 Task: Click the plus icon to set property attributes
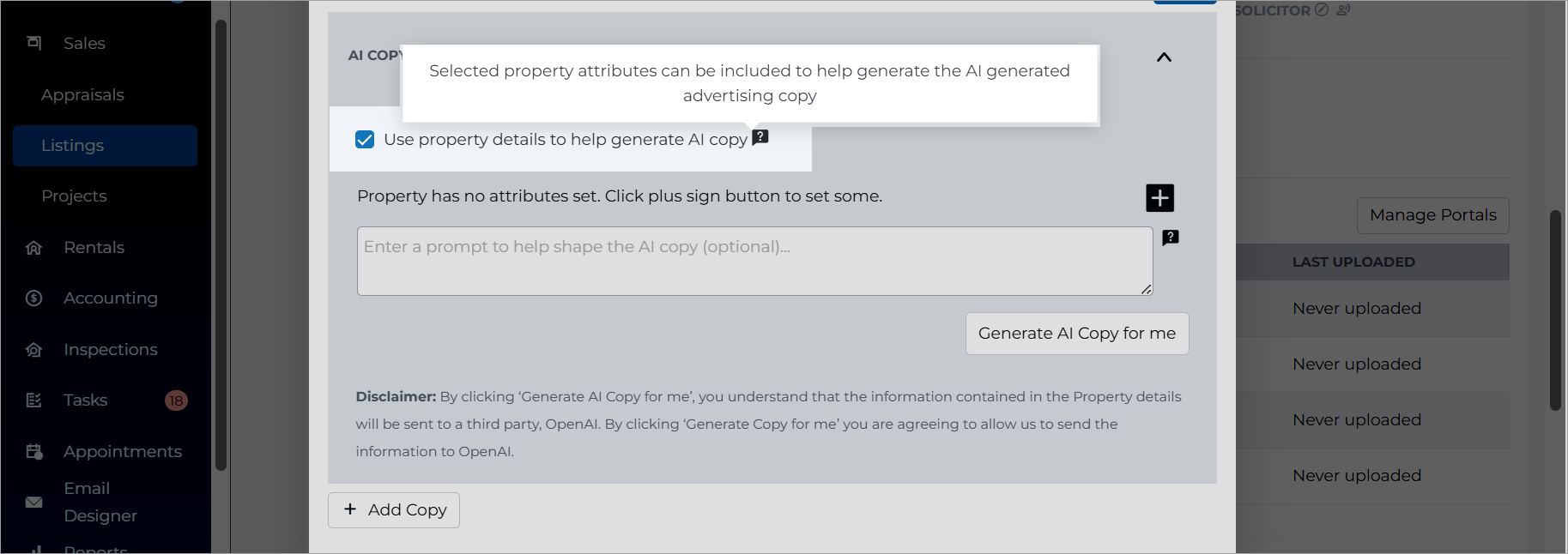tap(1160, 198)
